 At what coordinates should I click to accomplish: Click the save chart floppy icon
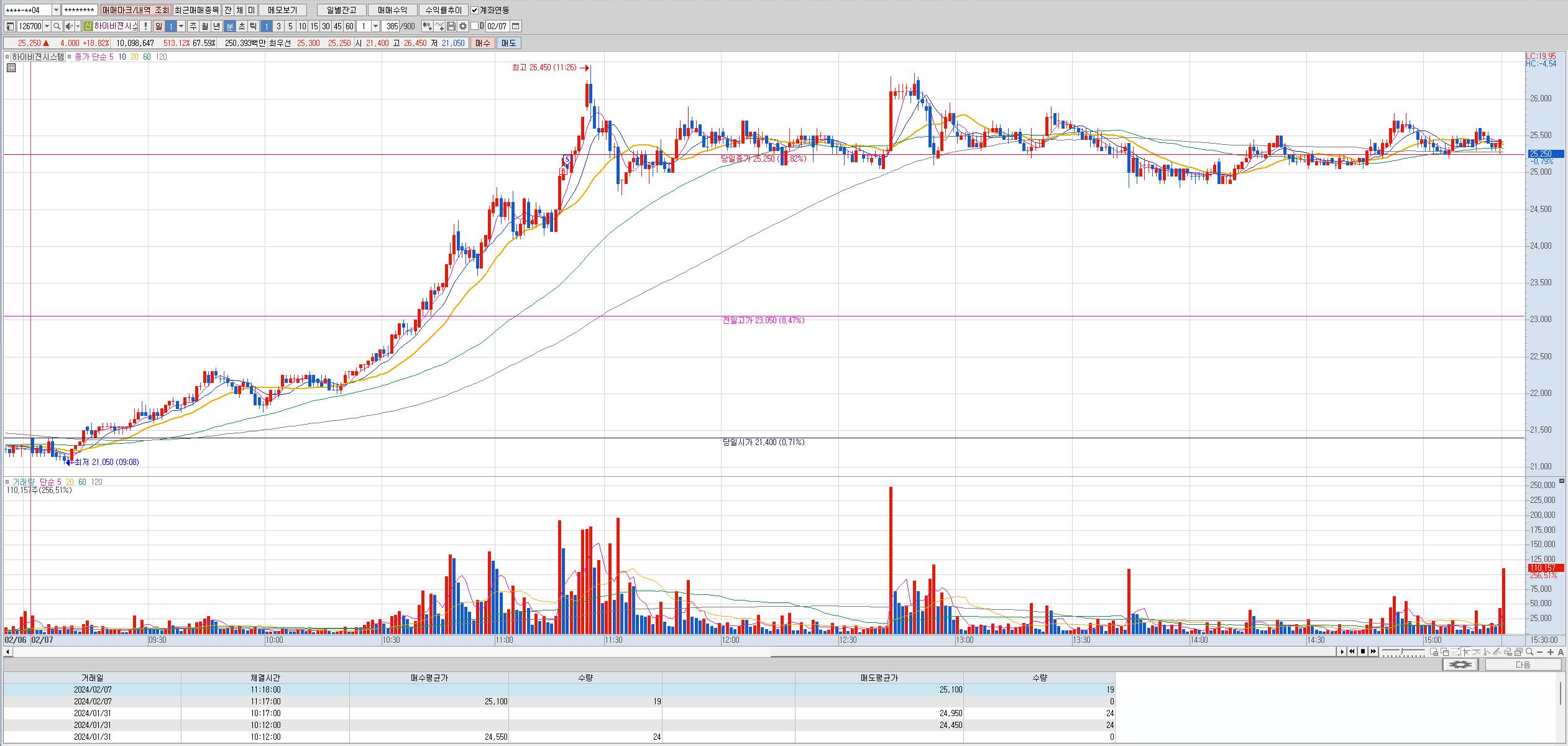click(x=452, y=26)
